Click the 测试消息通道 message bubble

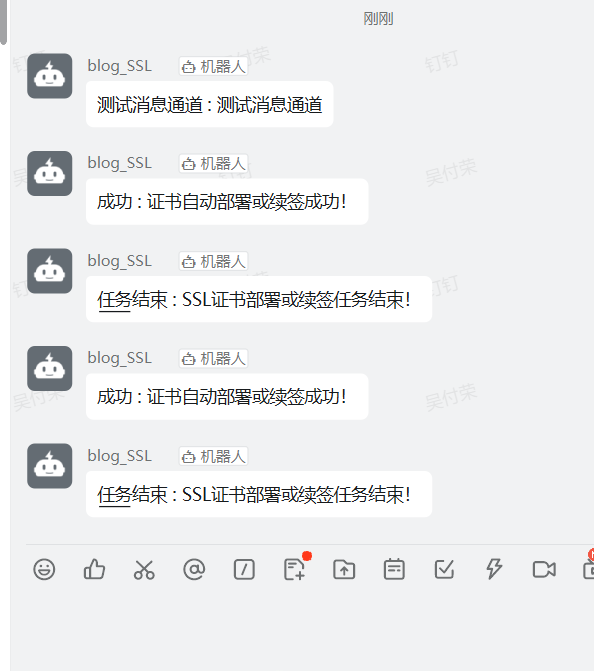[x=210, y=104]
